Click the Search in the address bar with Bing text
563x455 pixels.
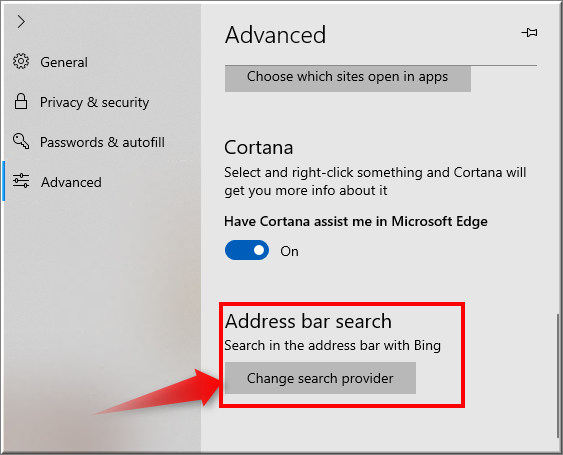pos(332,345)
